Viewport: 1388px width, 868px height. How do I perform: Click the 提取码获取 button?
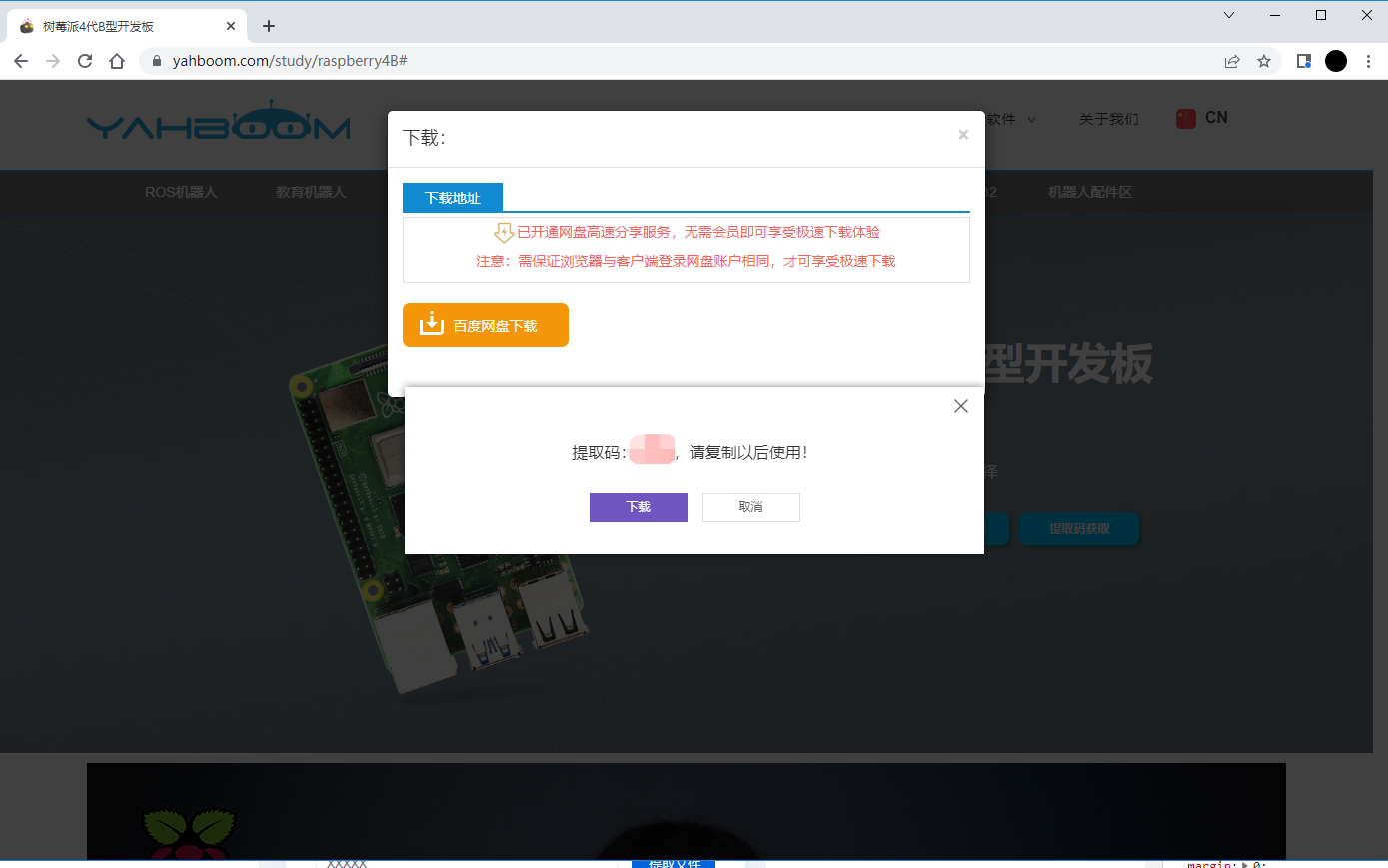click(x=1079, y=529)
